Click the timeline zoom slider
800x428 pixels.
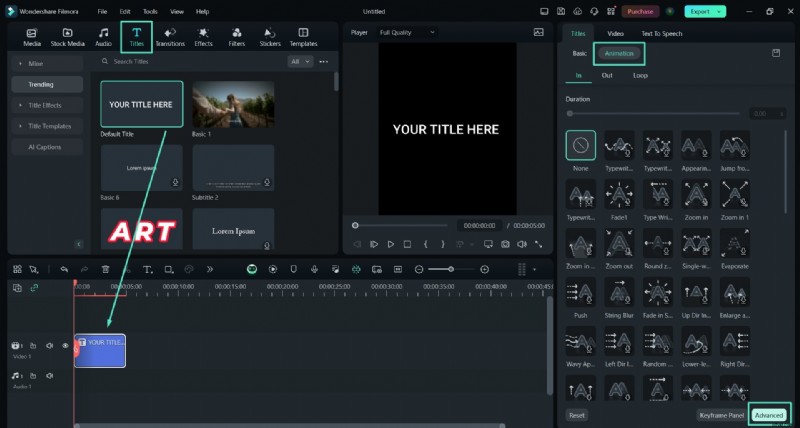coord(451,269)
